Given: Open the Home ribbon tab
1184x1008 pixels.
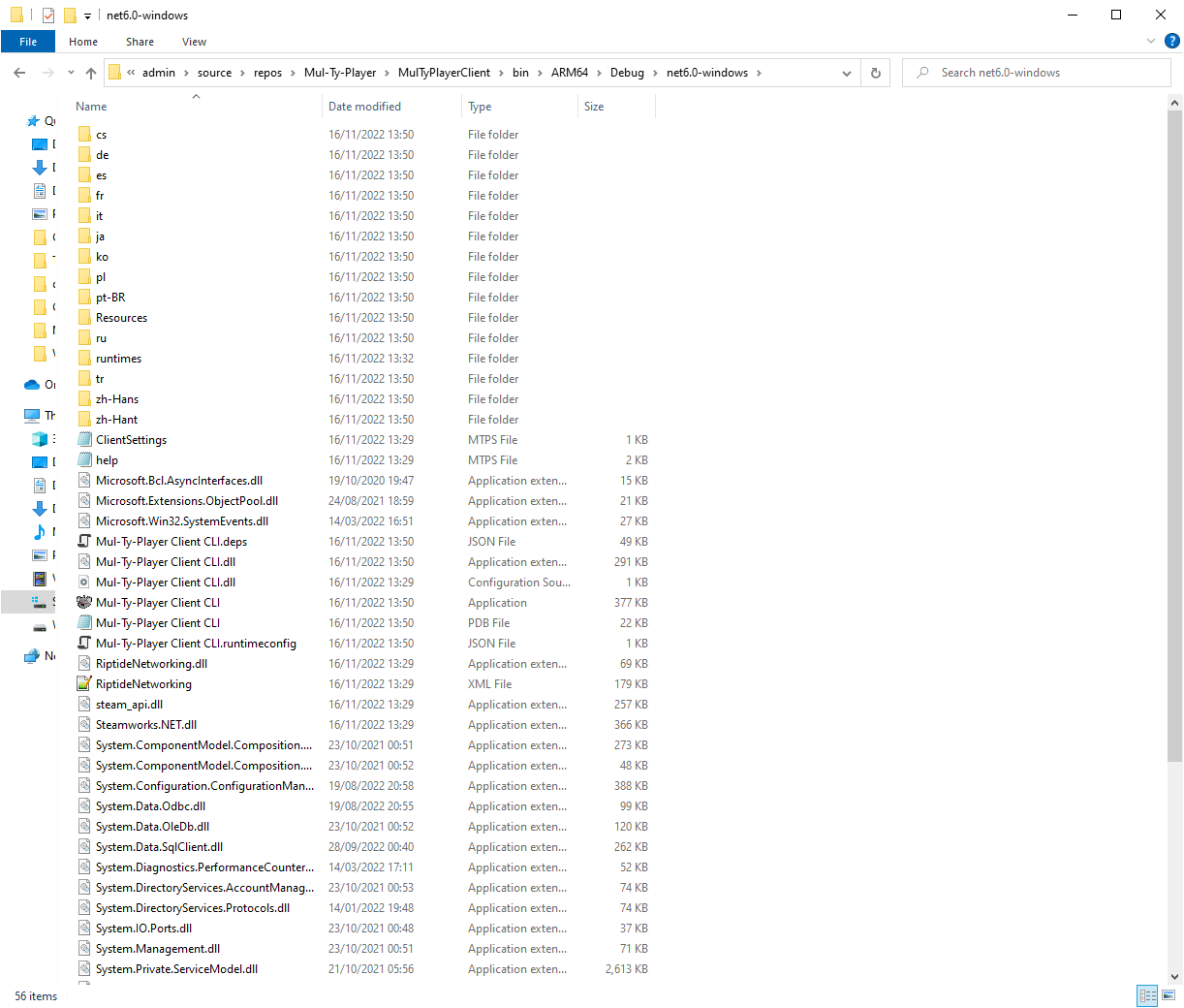Looking at the screenshot, I should tap(83, 42).
